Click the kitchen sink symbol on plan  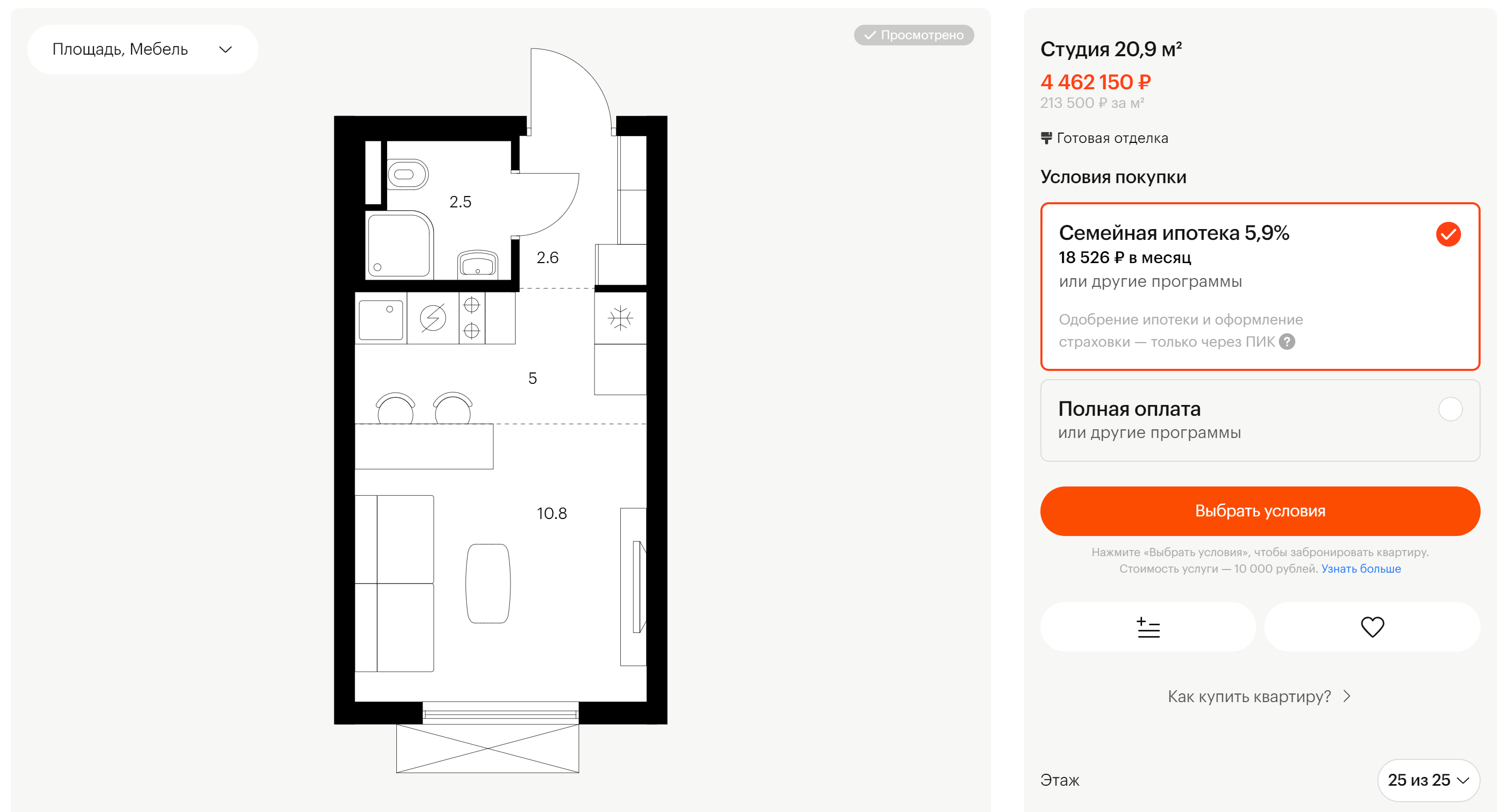tap(380, 320)
